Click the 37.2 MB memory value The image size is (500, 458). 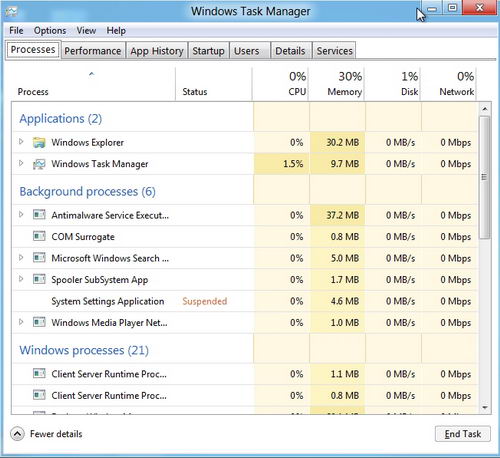(343, 215)
